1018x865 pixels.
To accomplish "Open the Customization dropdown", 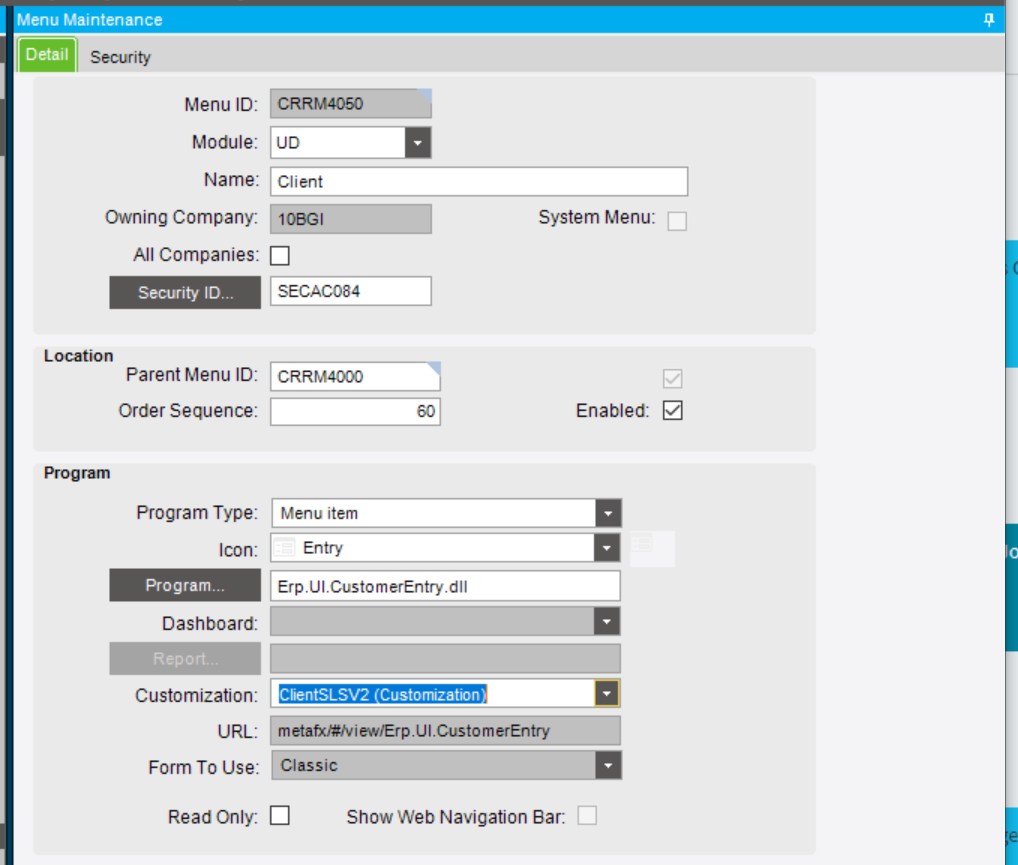I will coord(607,694).
